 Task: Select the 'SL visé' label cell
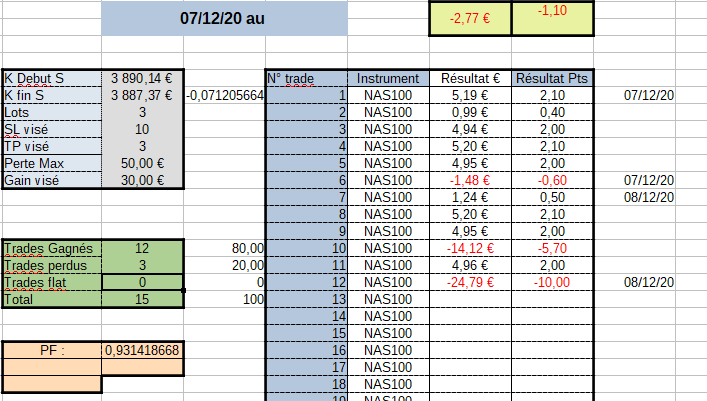click(x=52, y=129)
